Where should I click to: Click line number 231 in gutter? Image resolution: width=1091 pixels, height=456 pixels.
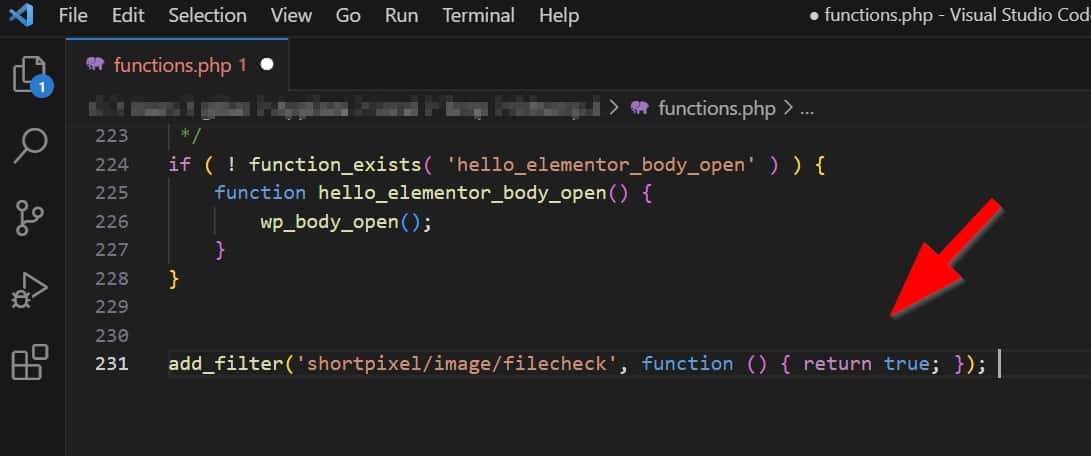(x=111, y=363)
